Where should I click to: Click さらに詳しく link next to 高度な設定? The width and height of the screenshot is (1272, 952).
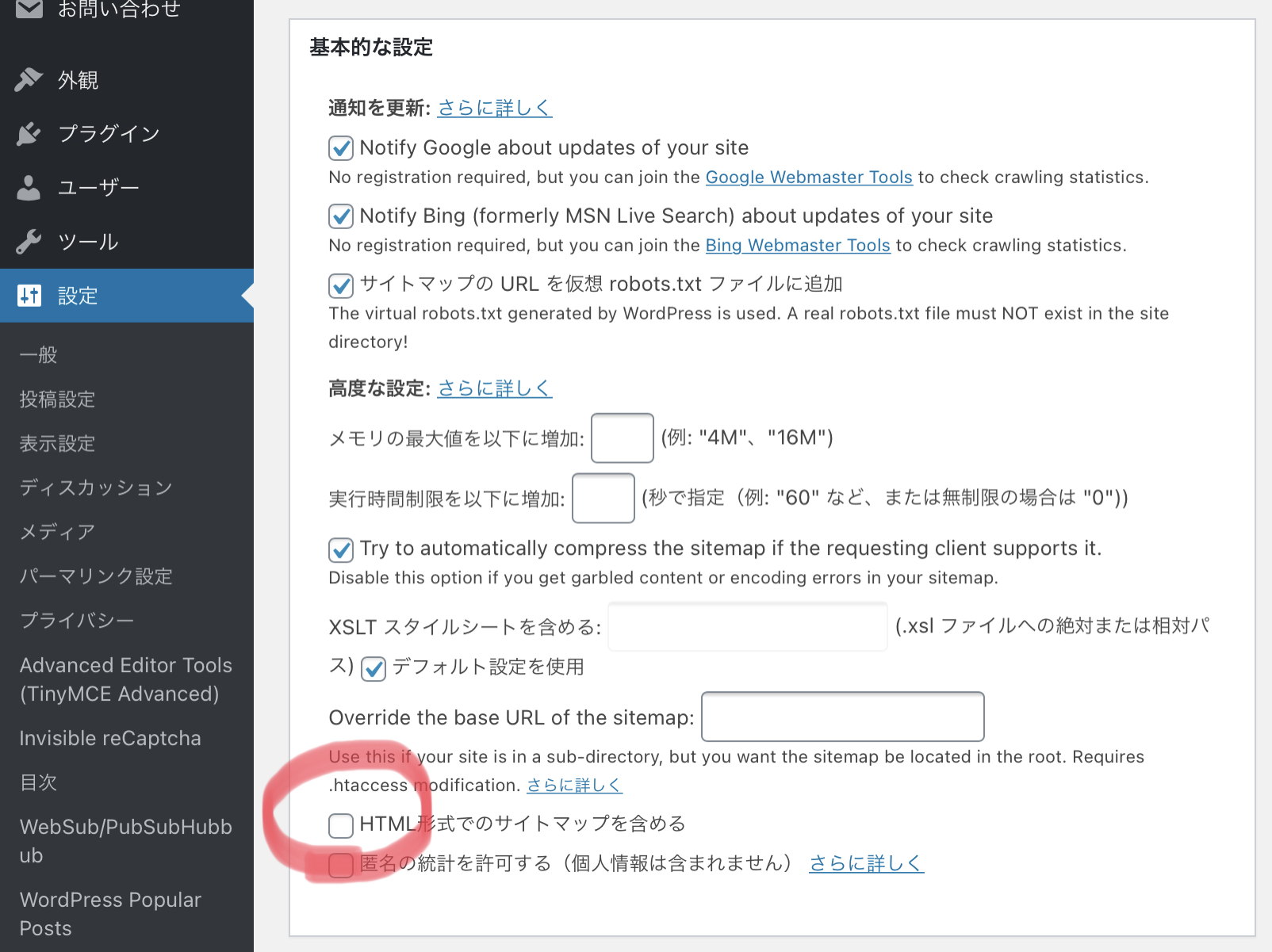coord(495,388)
